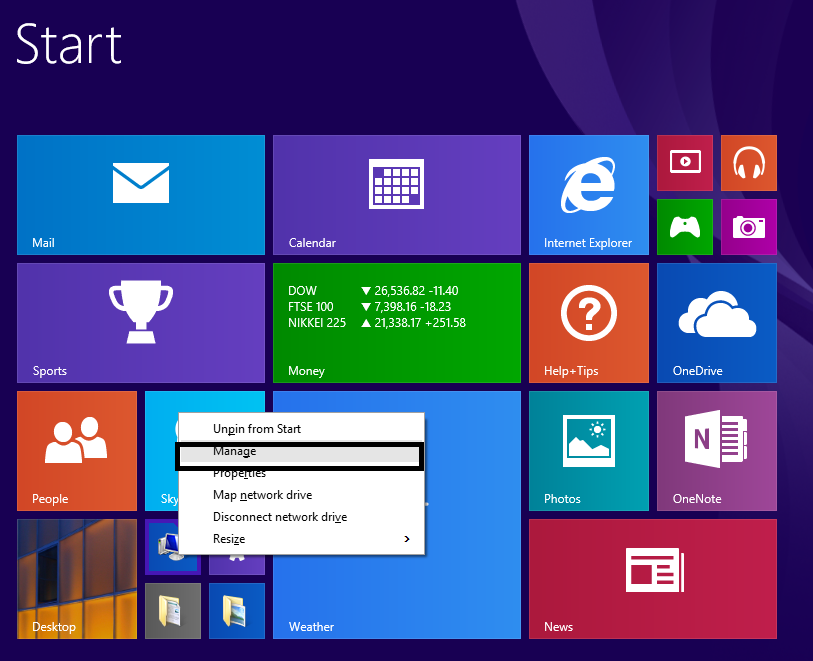Open the Mail tile

pyautogui.click(x=141, y=195)
